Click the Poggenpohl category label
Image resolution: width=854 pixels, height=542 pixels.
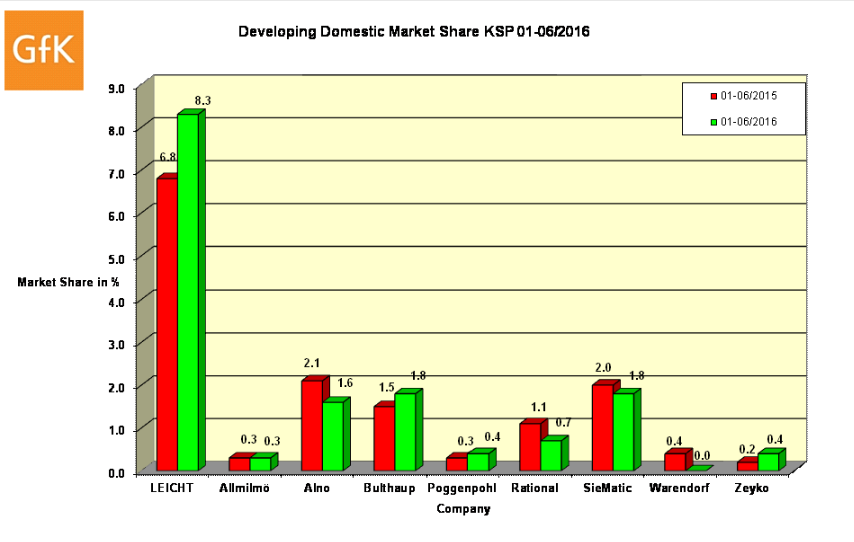pyautogui.click(x=462, y=488)
